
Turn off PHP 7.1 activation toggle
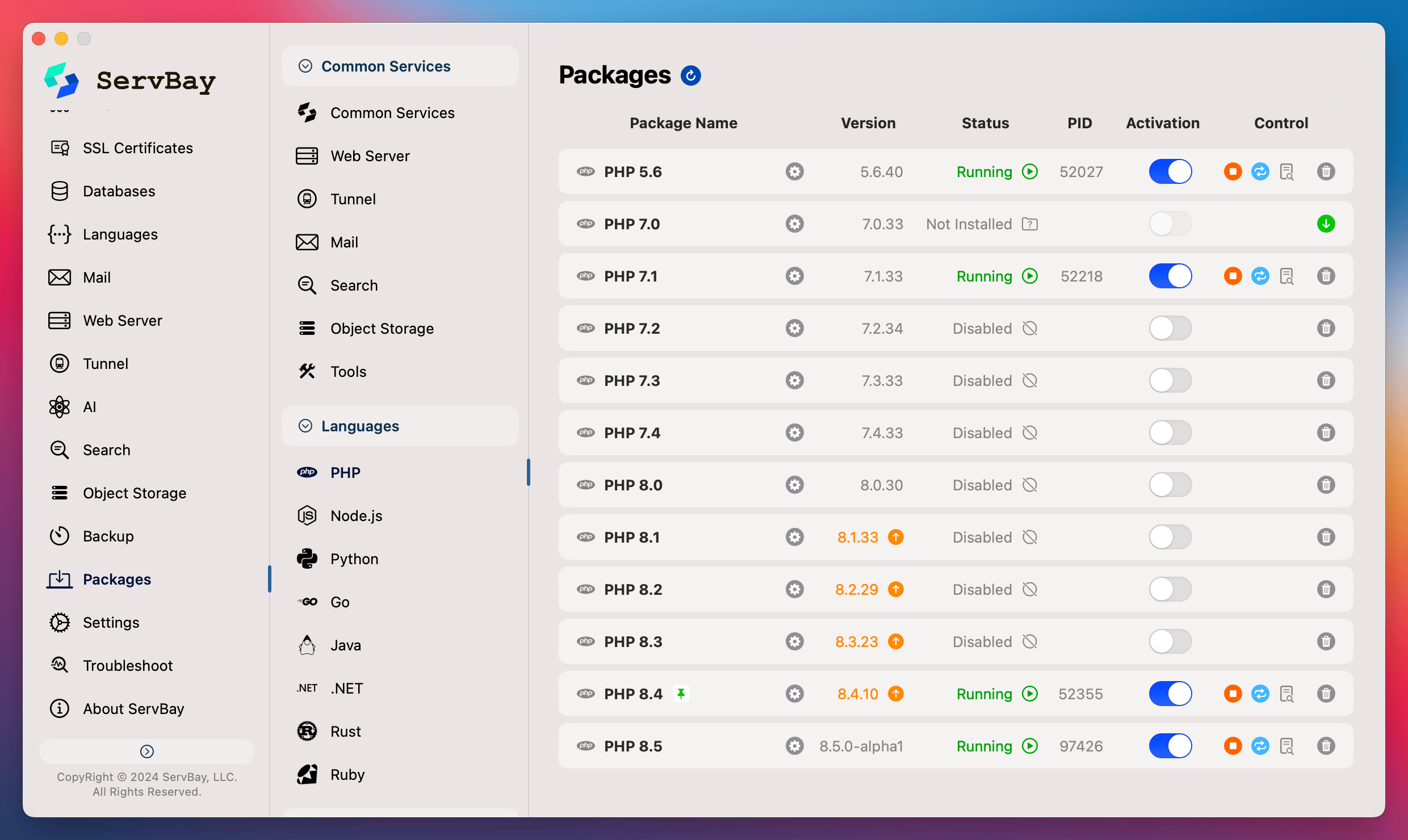[1170, 276]
